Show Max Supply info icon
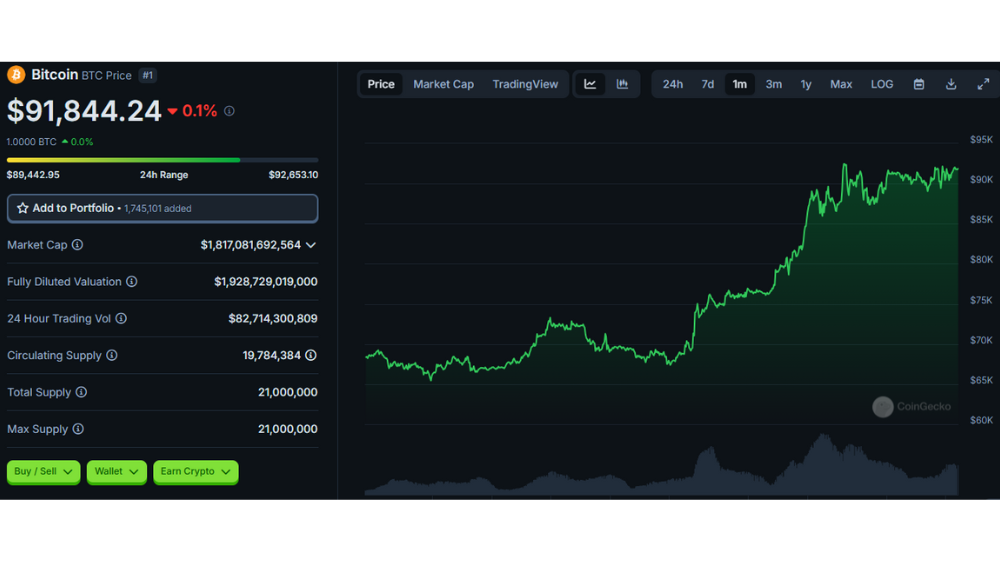Viewport: 1000px width, 562px height. click(x=78, y=429)
